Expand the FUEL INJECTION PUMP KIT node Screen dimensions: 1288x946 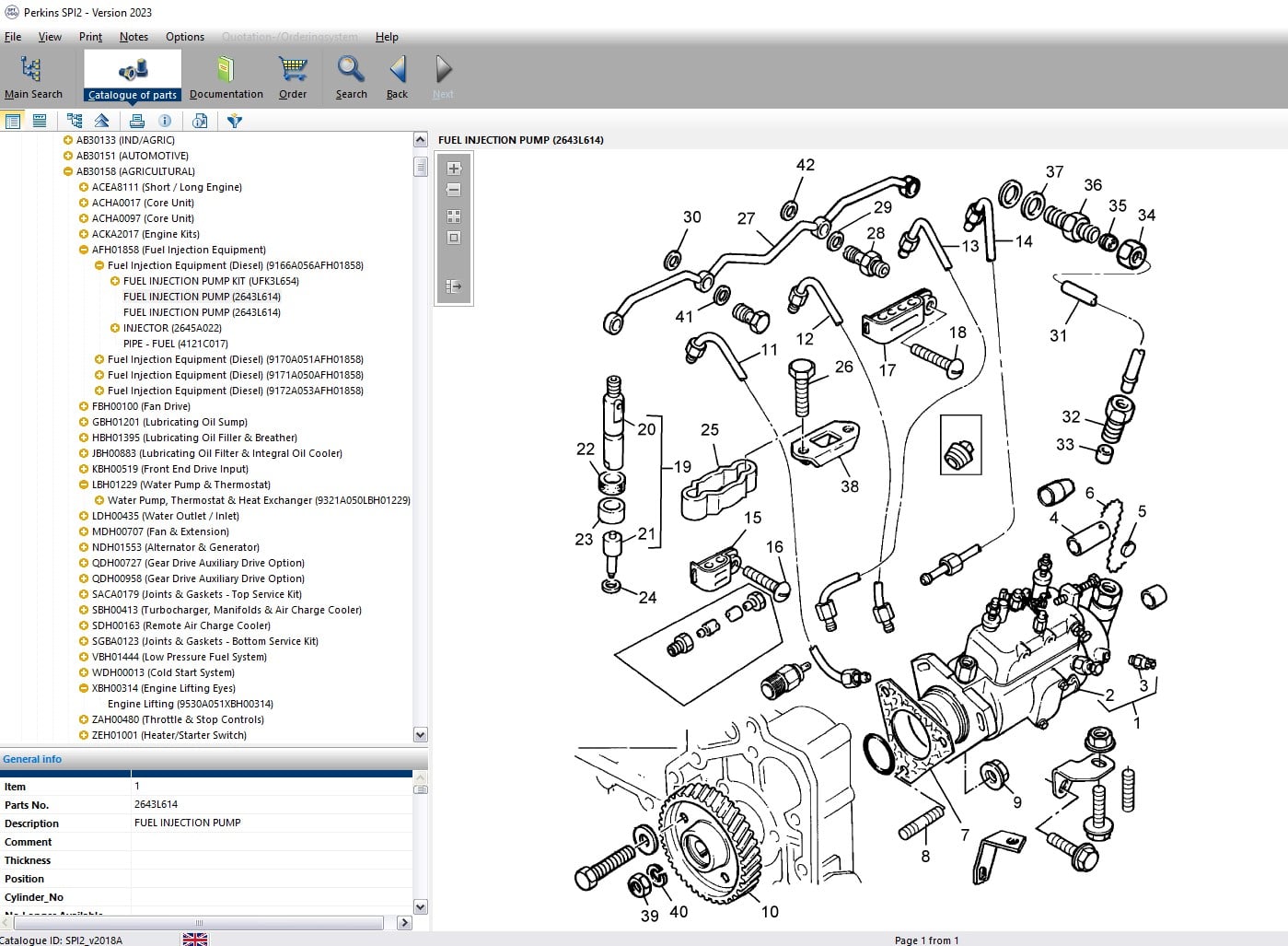[x=115, y=281]
